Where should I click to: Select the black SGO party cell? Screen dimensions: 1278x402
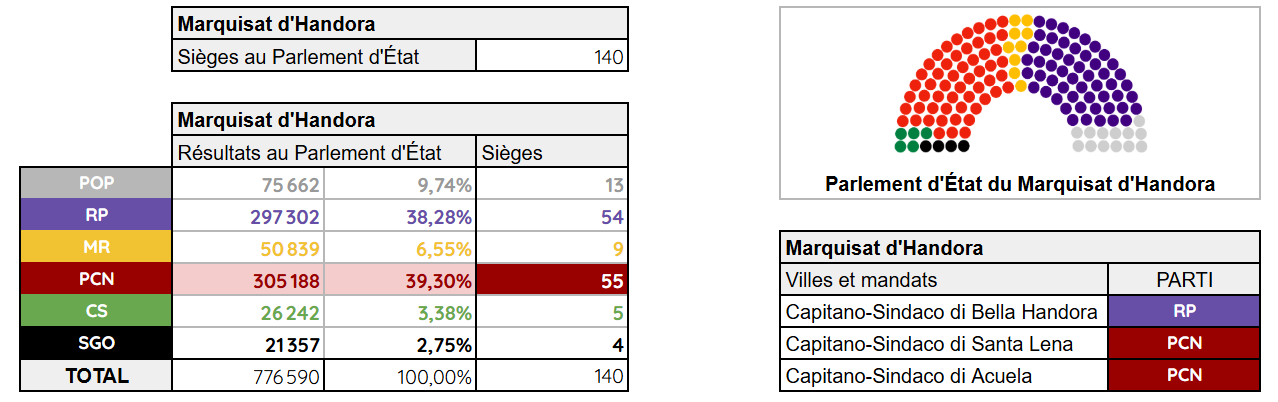tap(96, 343)
